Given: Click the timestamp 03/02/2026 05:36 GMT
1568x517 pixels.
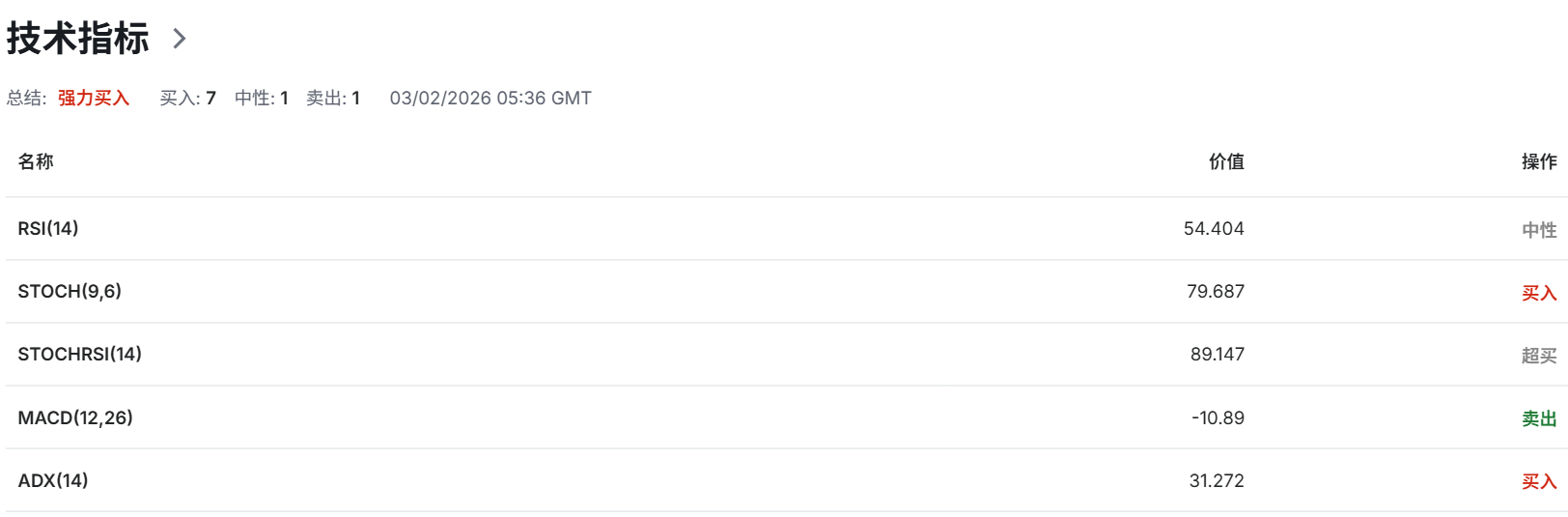Looking at the screenshot, I should 490,99.
